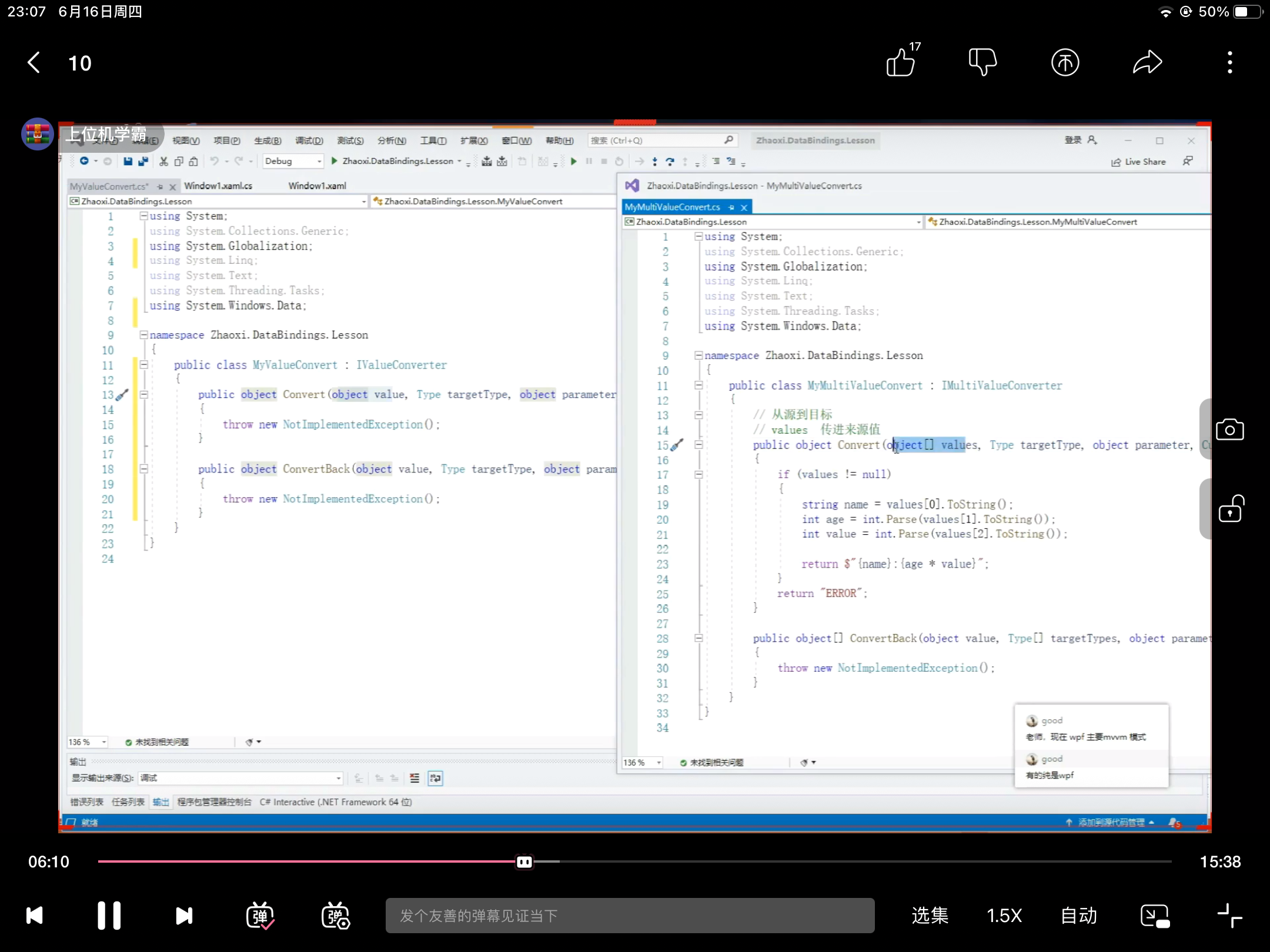This screenshot has height=952, width=1270.
Task: Open danmaku settings icon
Action: point(335,916)
